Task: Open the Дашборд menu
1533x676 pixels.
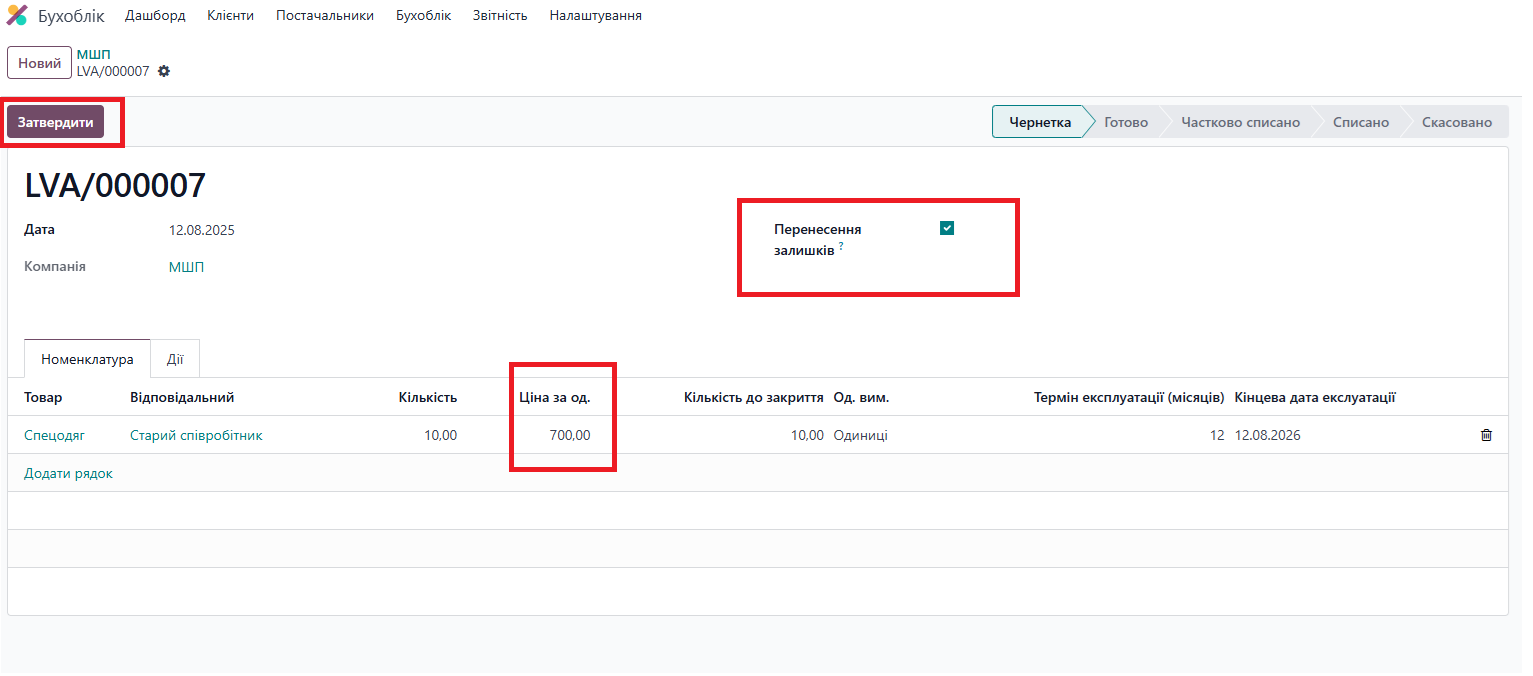Action: coord(155,16)
